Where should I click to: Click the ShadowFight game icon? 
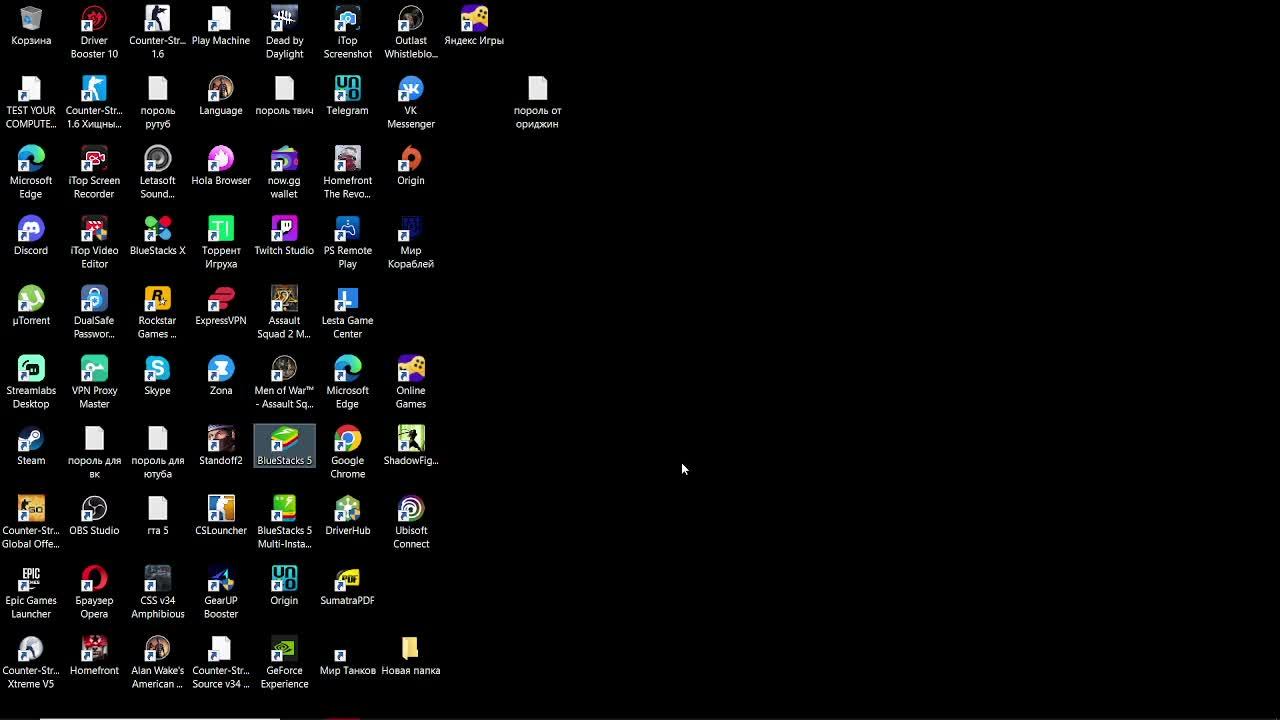tap(411, 446)
